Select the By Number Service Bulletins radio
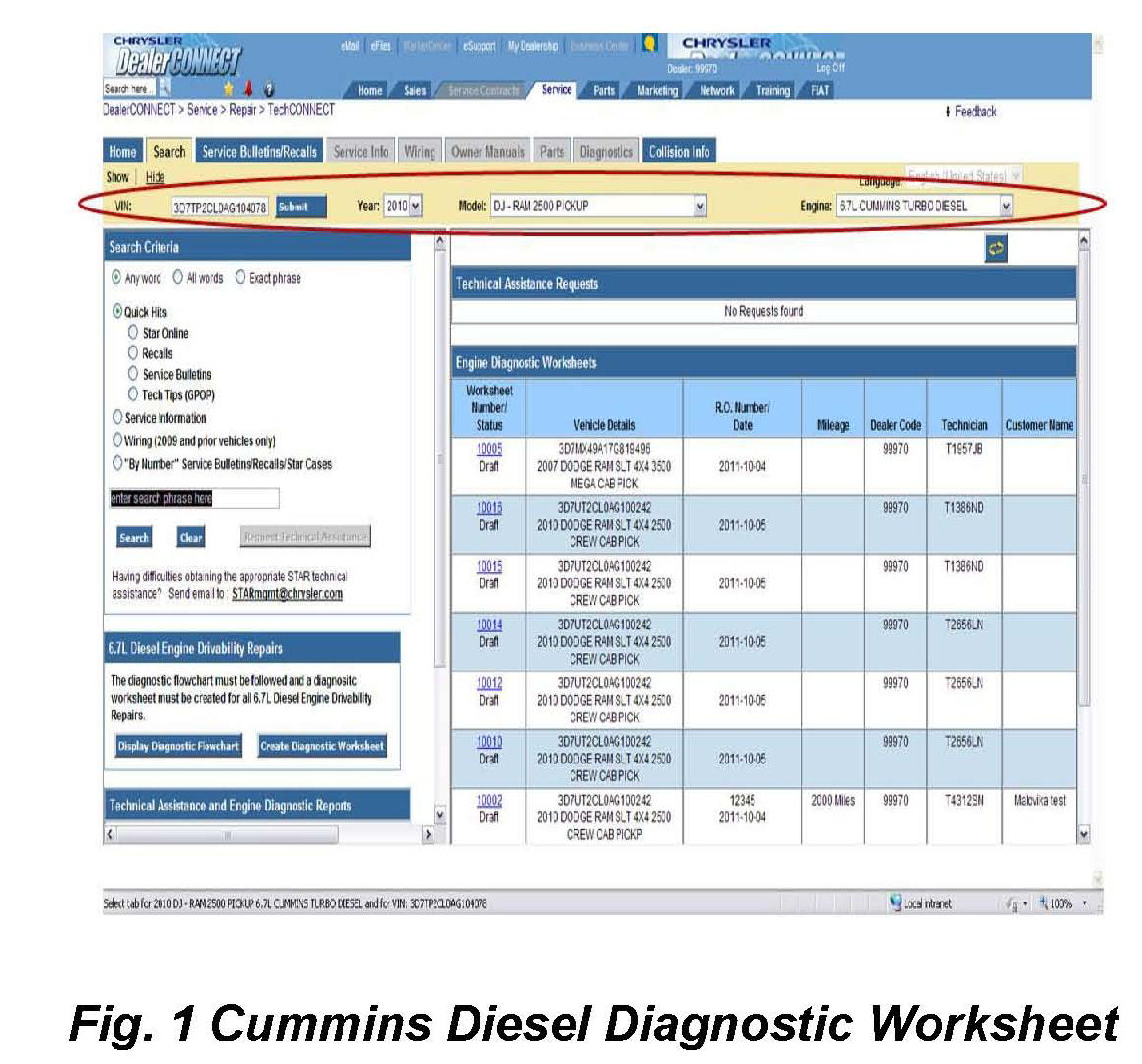The width and height of the screenshot is (1142, 1064). [x=117, y=463]
